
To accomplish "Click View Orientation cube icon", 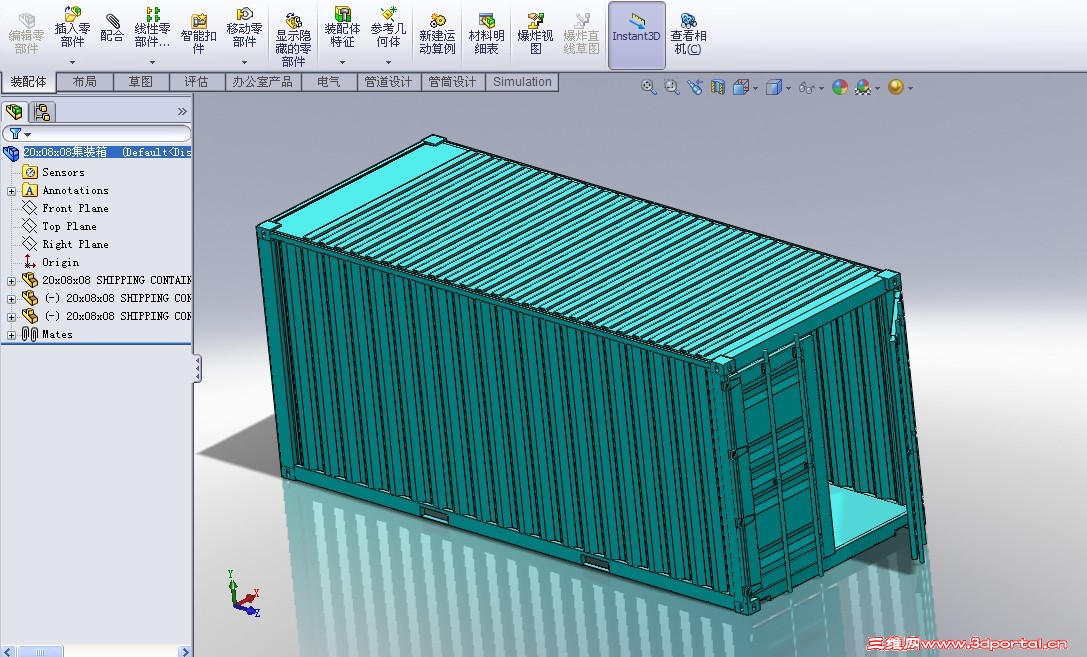I will click(740, 87).
